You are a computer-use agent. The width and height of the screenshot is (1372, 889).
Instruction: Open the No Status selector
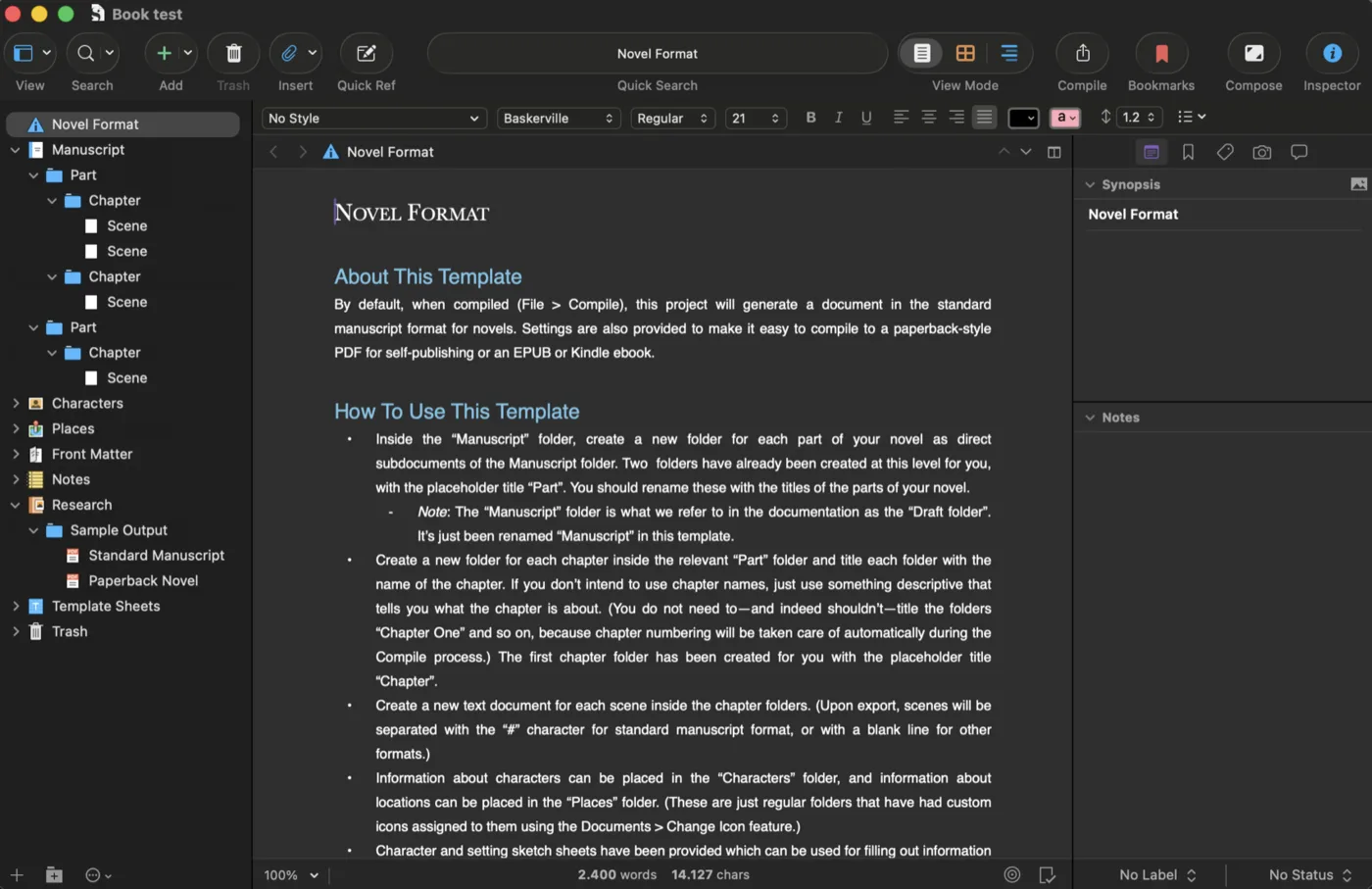[1310, 875]
